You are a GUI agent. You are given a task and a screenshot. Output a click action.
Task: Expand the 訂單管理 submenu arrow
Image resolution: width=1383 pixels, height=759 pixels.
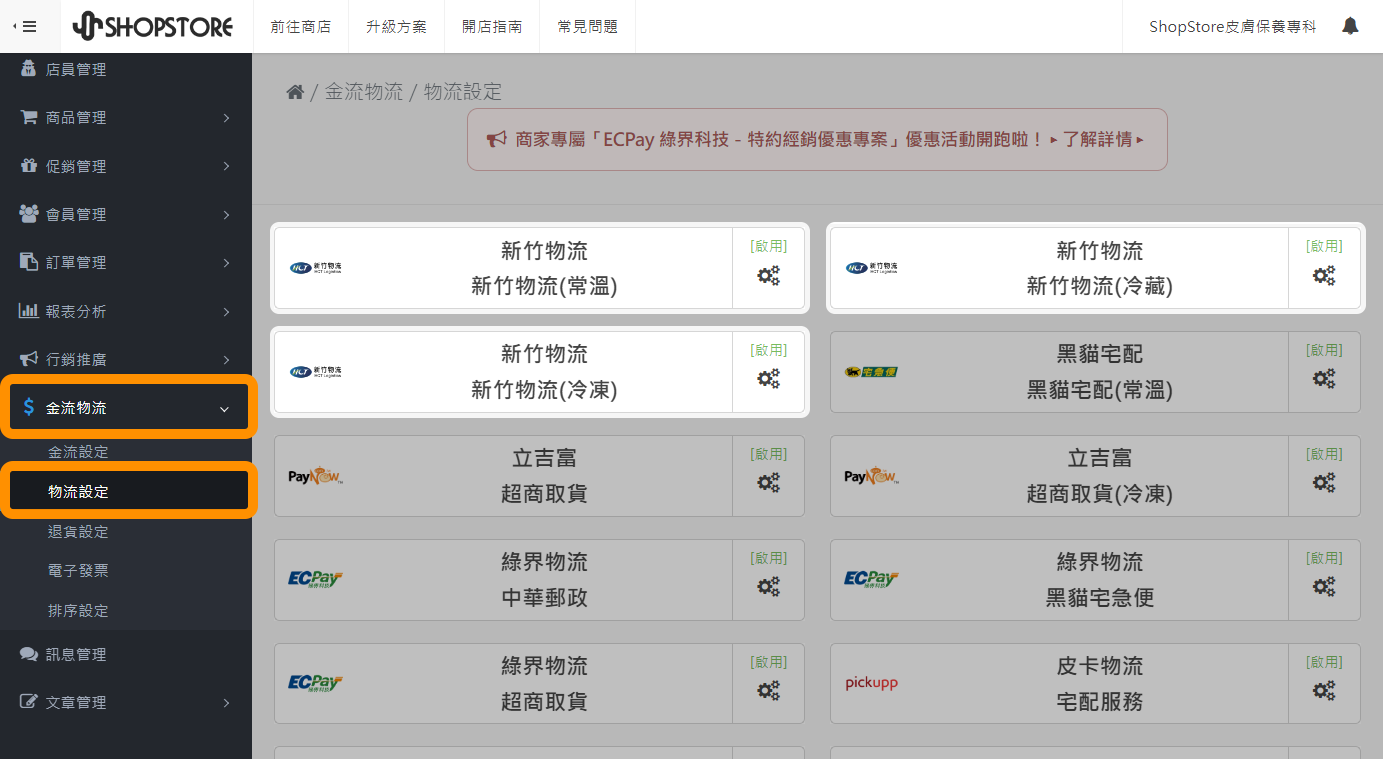(226, 263)
